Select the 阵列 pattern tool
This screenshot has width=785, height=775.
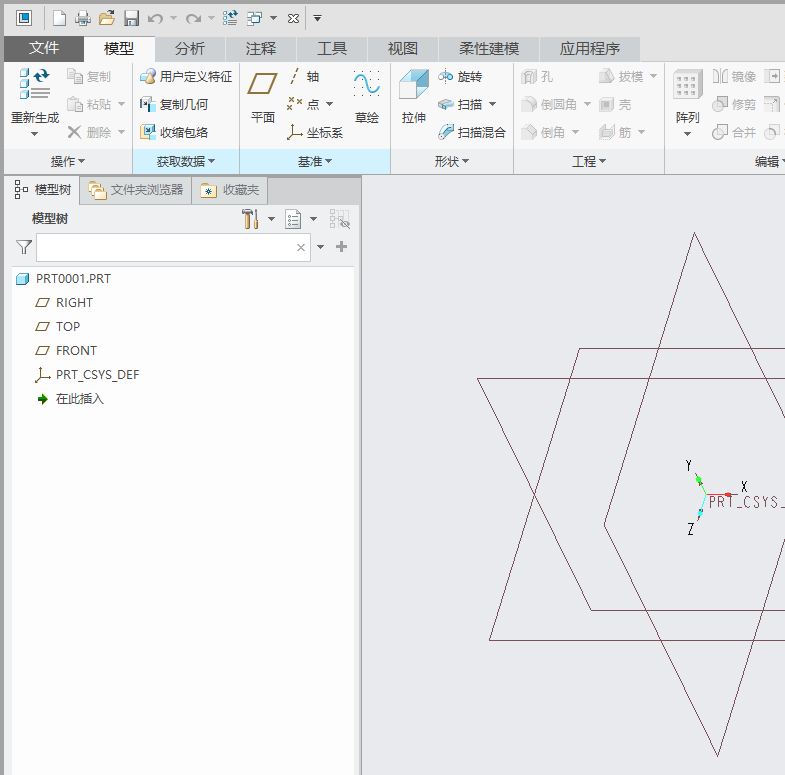[x=687, y=96]
